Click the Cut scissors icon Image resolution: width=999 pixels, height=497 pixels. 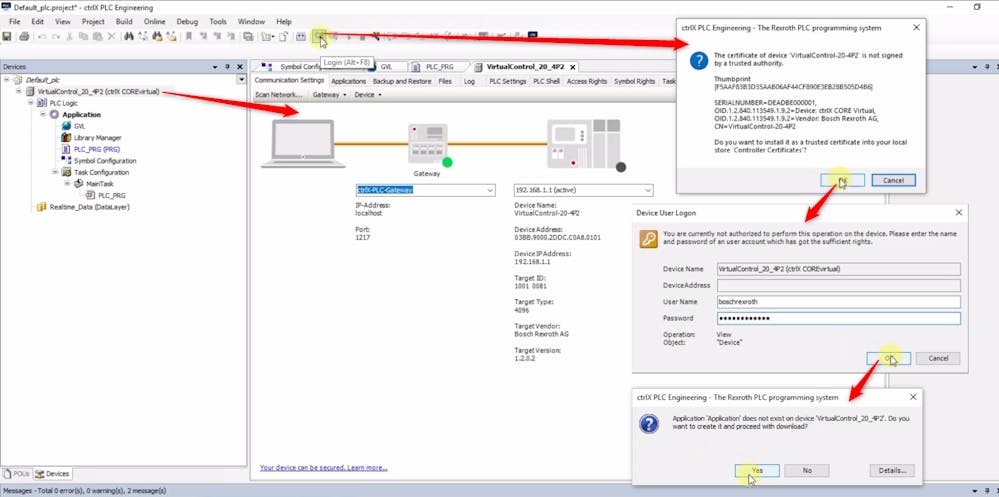[70, 36]
